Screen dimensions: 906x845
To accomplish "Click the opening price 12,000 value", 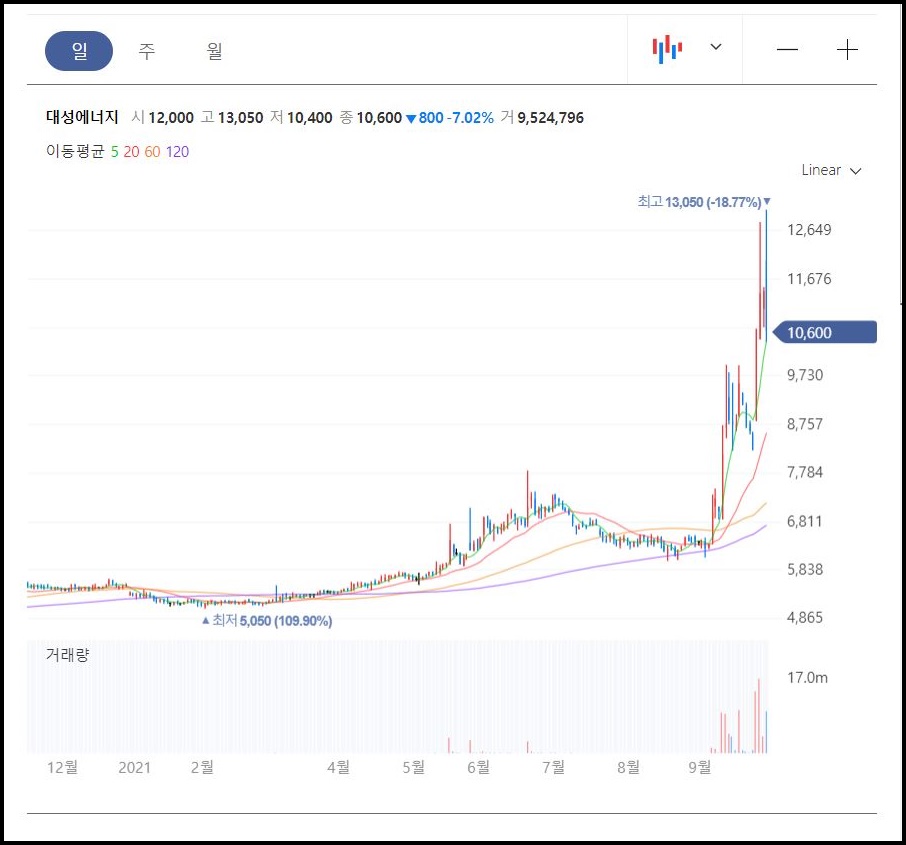I will (171, 118).
